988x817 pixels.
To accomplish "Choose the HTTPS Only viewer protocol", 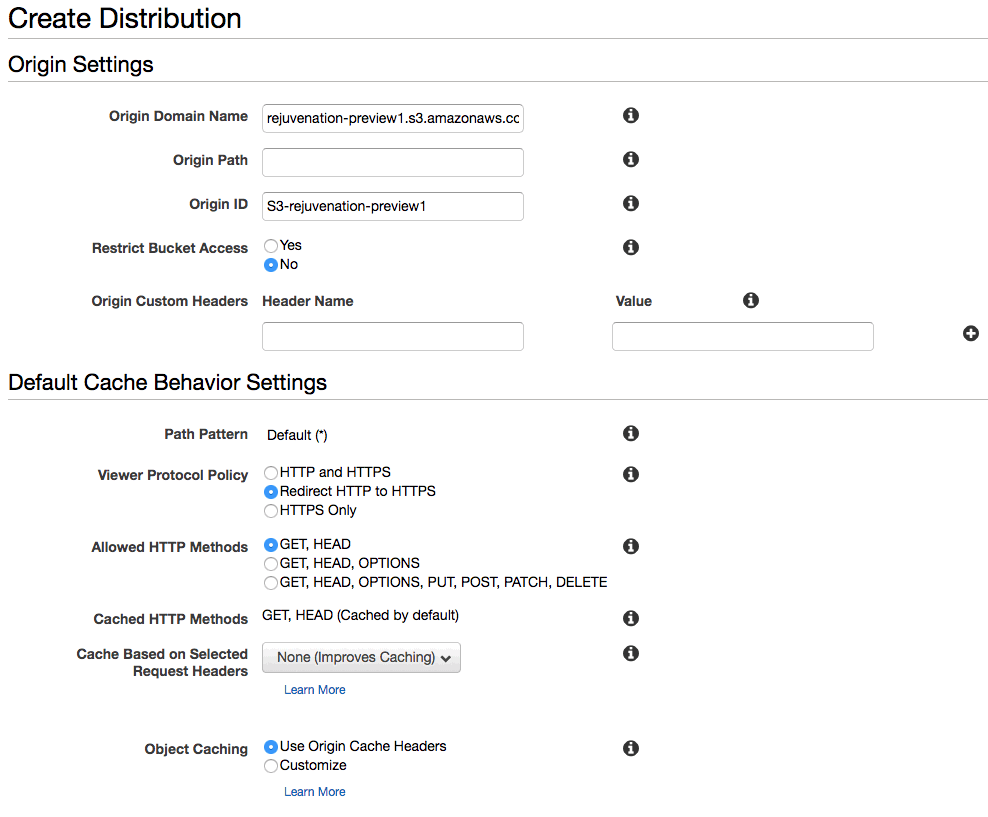I will 271,511.
